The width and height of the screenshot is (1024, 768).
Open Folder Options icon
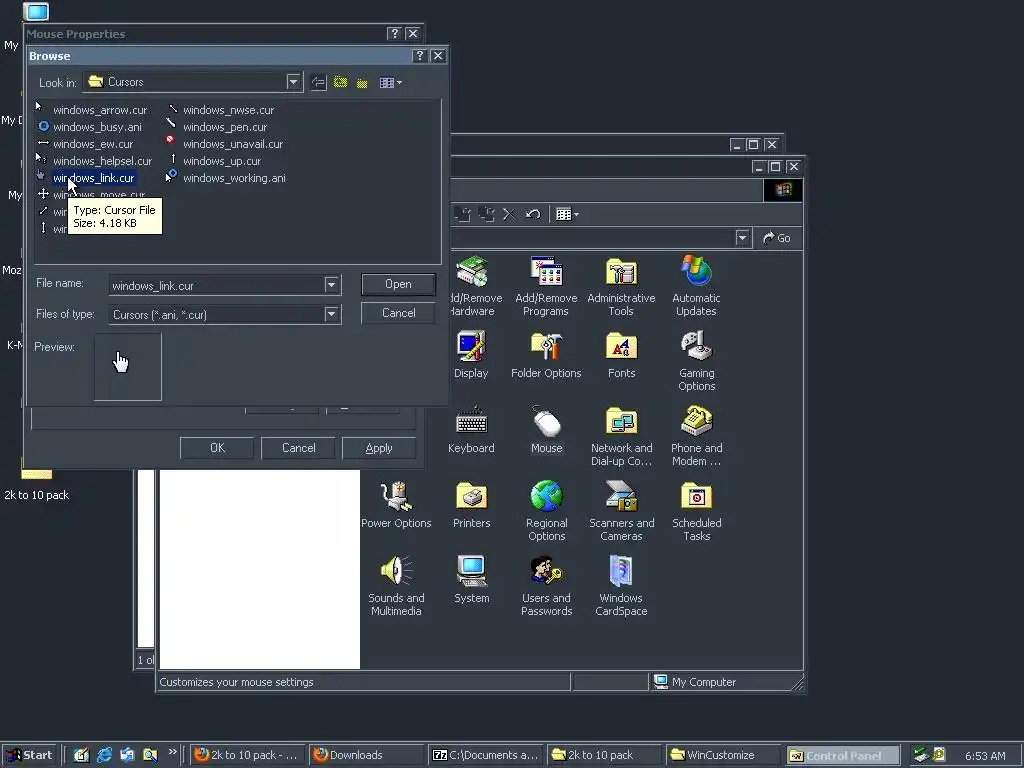tap(546, 355)
